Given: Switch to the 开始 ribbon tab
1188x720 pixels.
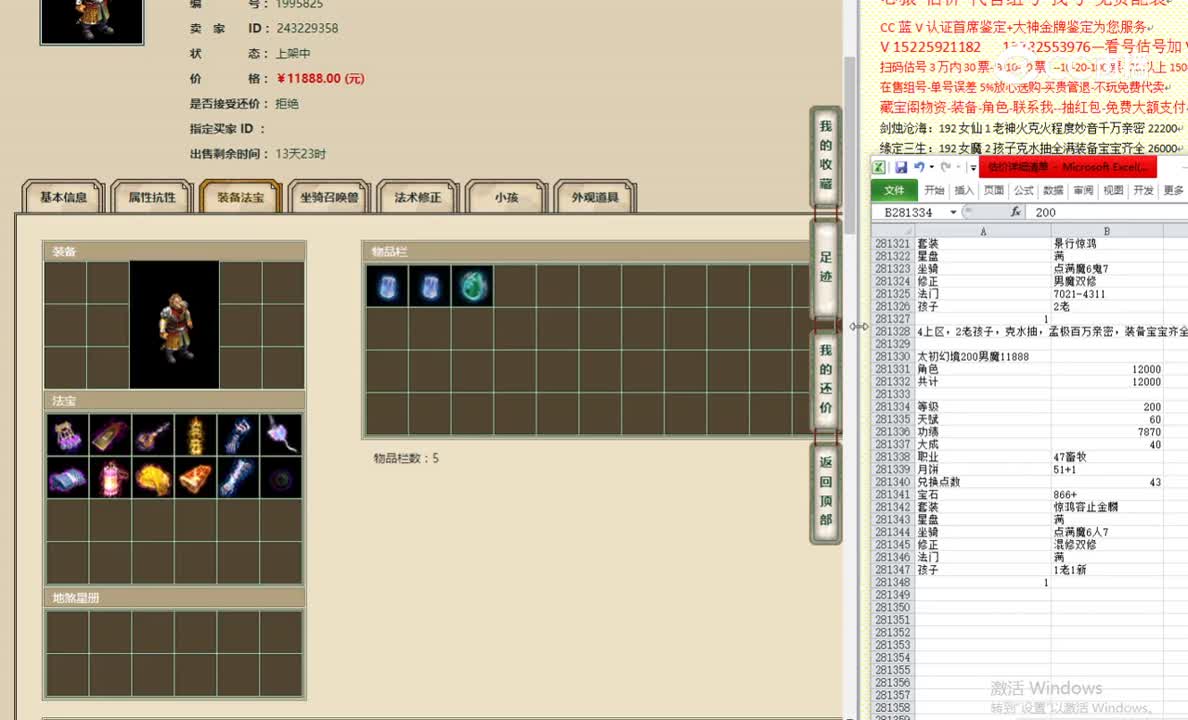Looking at the screenshot, I should coord(934,190).
